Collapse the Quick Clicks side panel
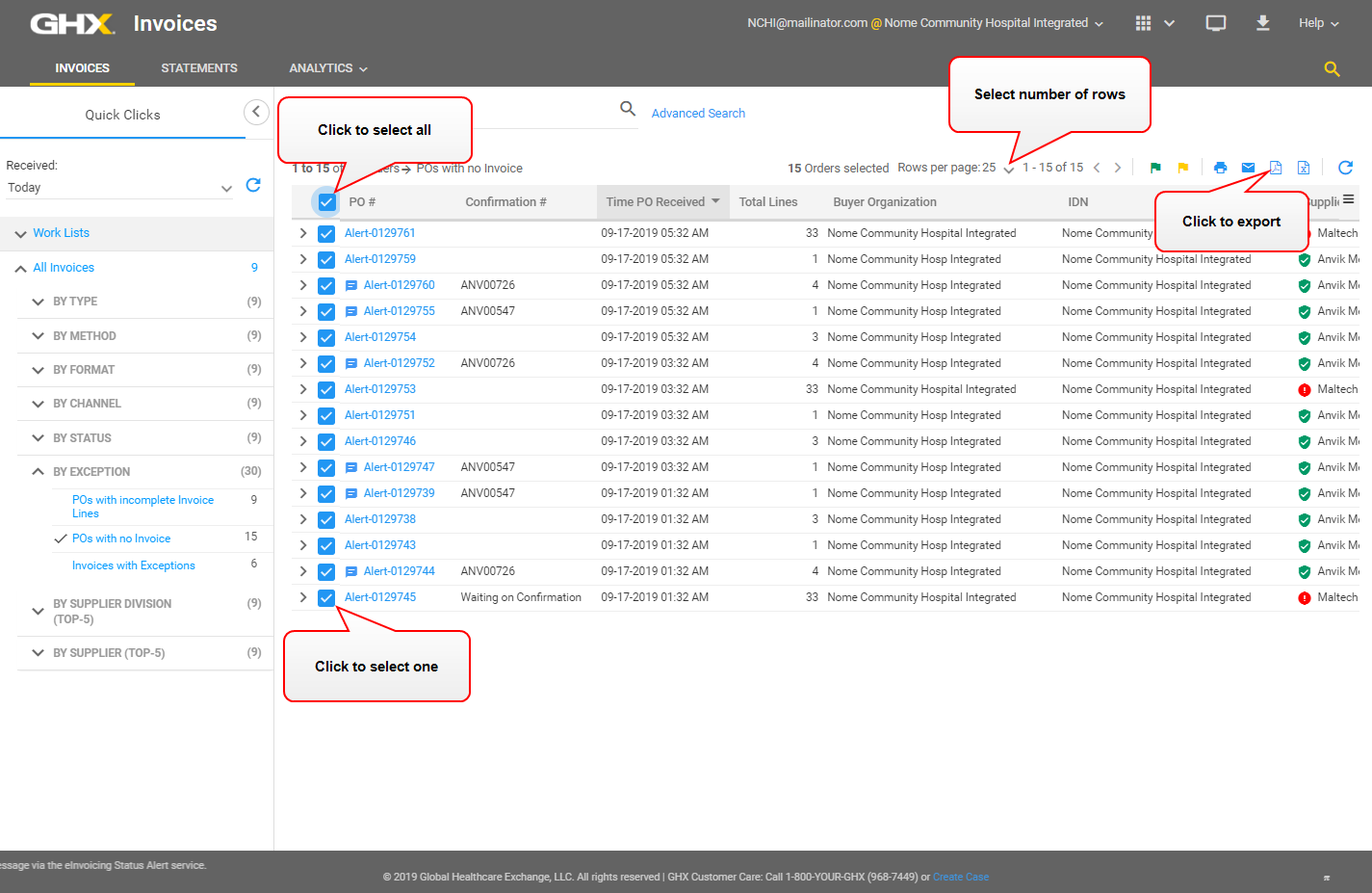The width and height of the screenshot is (1372, 893). tap(256, 112)
